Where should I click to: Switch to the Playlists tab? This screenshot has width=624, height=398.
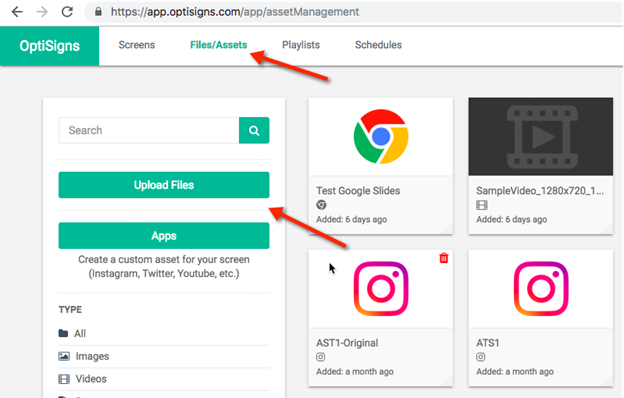click(301, 45)
